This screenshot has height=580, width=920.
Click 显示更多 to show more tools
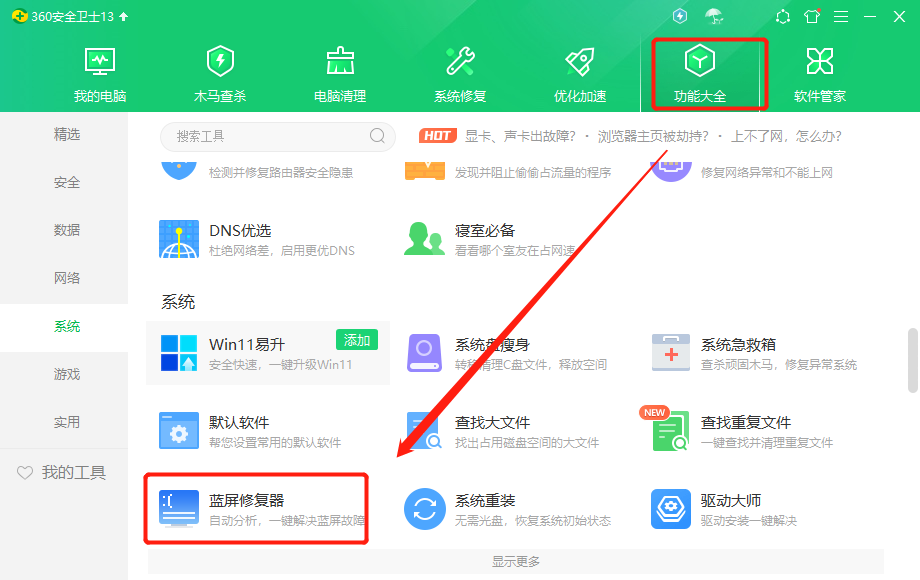[515, 561]
